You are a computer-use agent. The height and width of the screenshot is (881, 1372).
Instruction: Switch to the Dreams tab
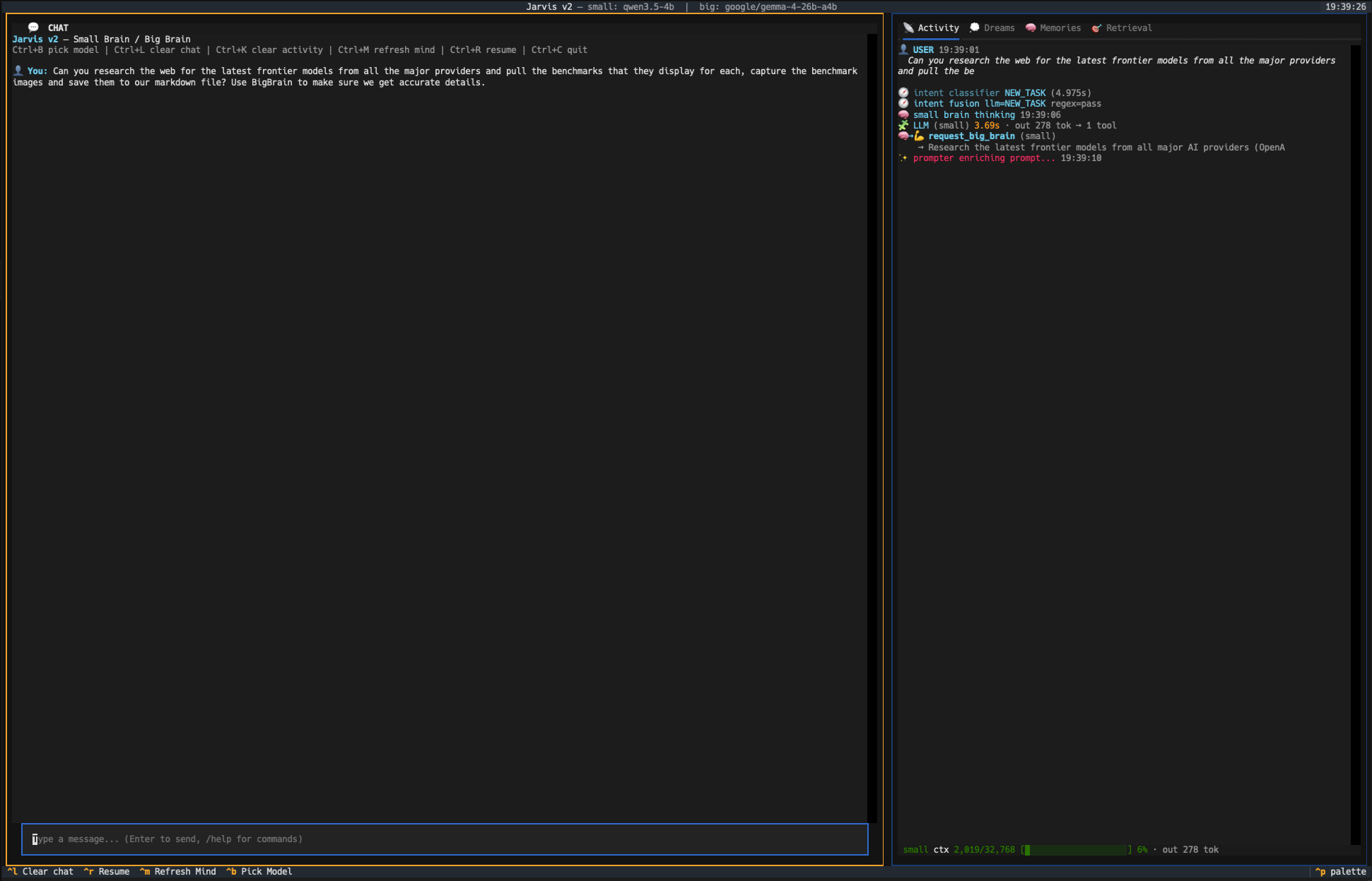999,28
